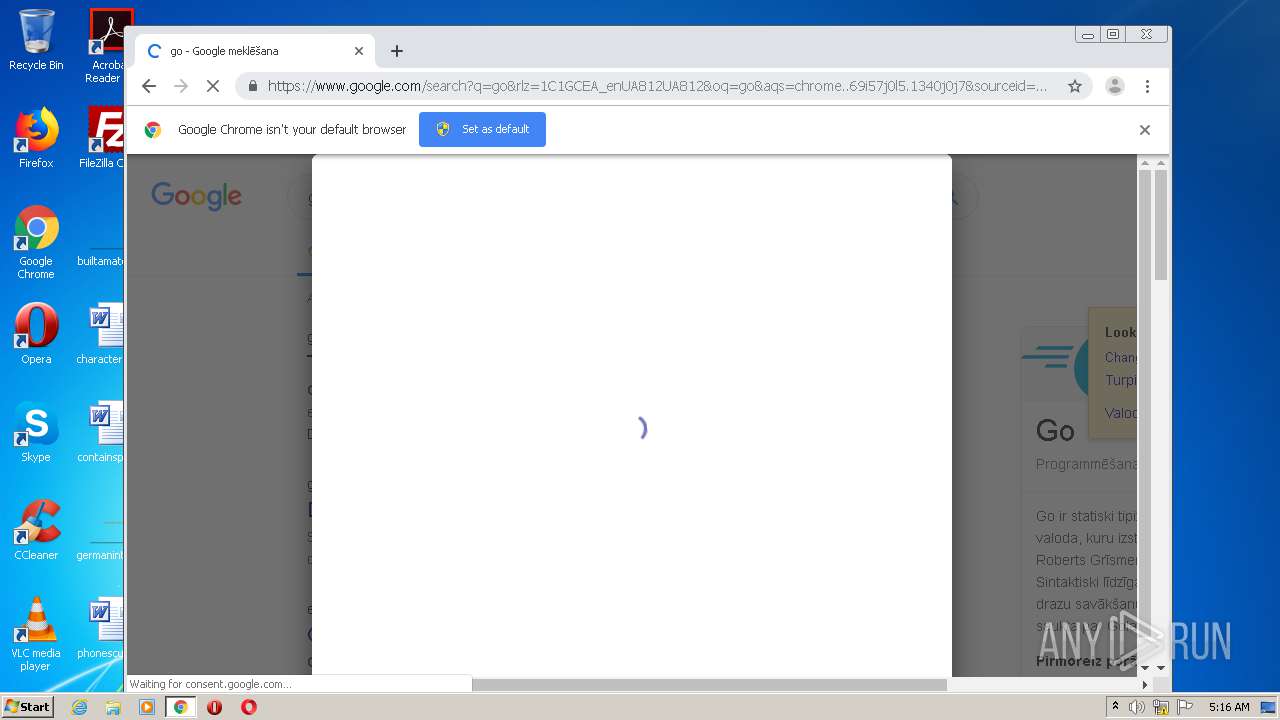Click the address bar URL field

click(x=657, y=86)
